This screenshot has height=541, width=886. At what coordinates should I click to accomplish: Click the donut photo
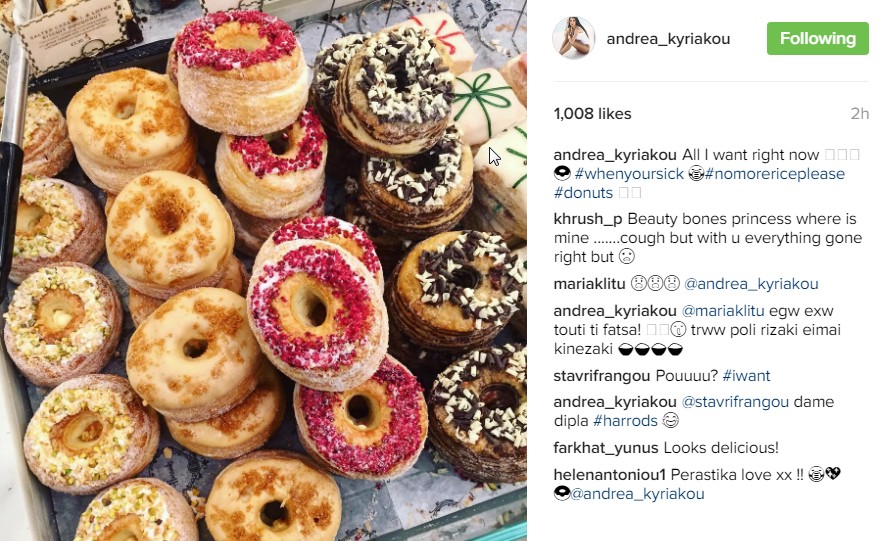(x=263, y=270)
